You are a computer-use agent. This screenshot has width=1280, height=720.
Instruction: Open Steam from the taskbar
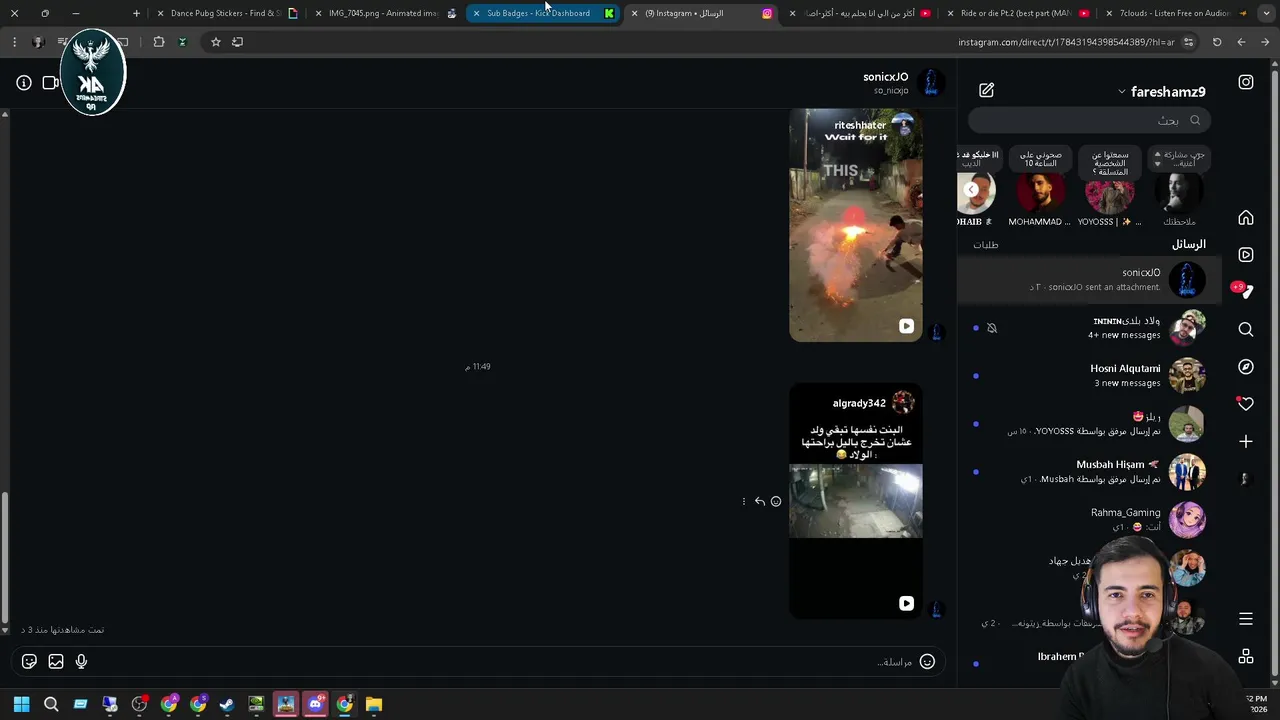[227, 704]
